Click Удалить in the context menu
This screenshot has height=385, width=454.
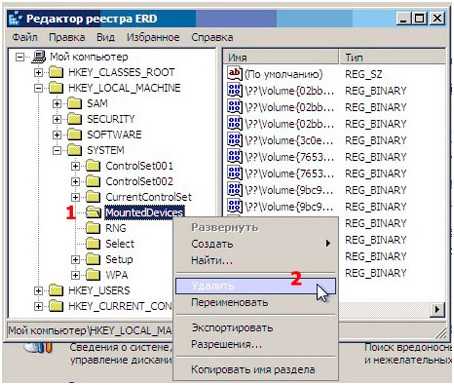tap(255, 286)
